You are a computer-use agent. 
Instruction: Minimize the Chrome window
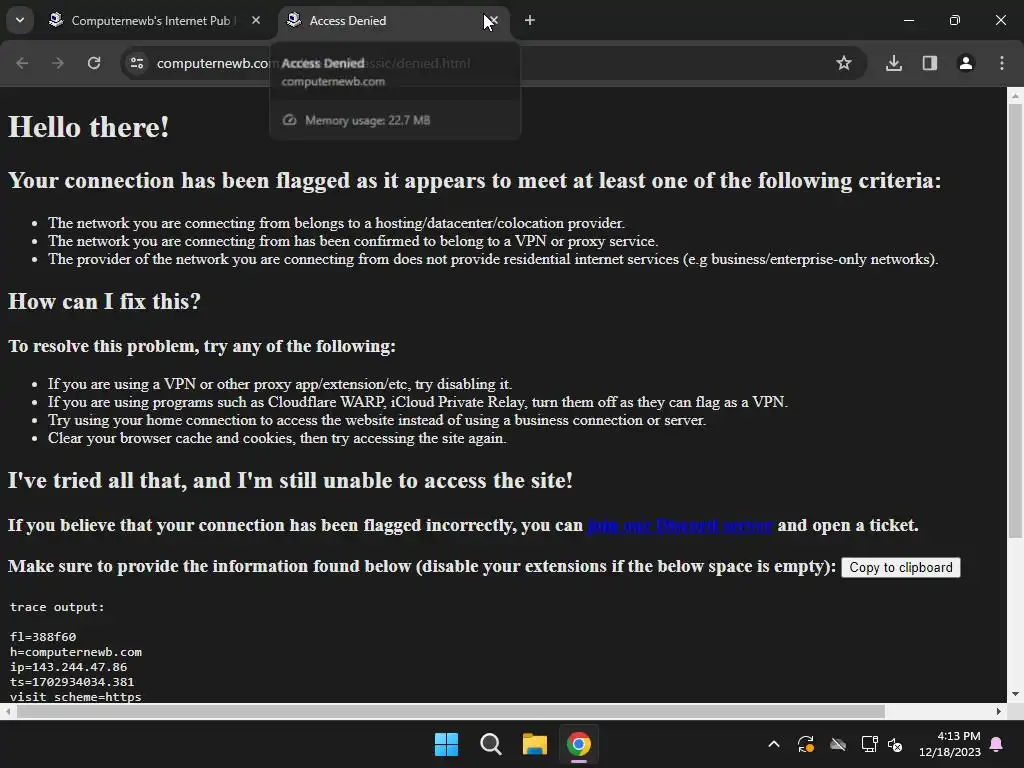[908, 20]
